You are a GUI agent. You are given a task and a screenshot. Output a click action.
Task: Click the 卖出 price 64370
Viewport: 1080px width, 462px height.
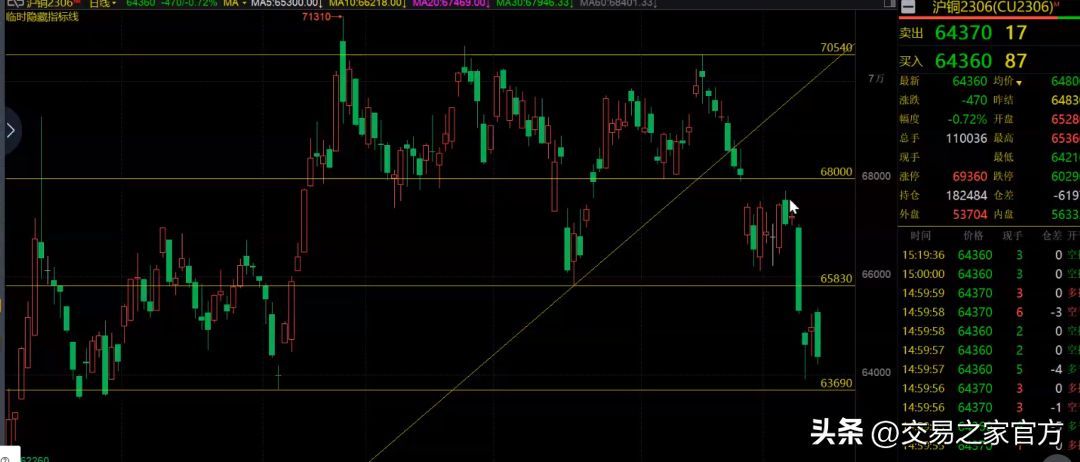click(x=963, y=33)
